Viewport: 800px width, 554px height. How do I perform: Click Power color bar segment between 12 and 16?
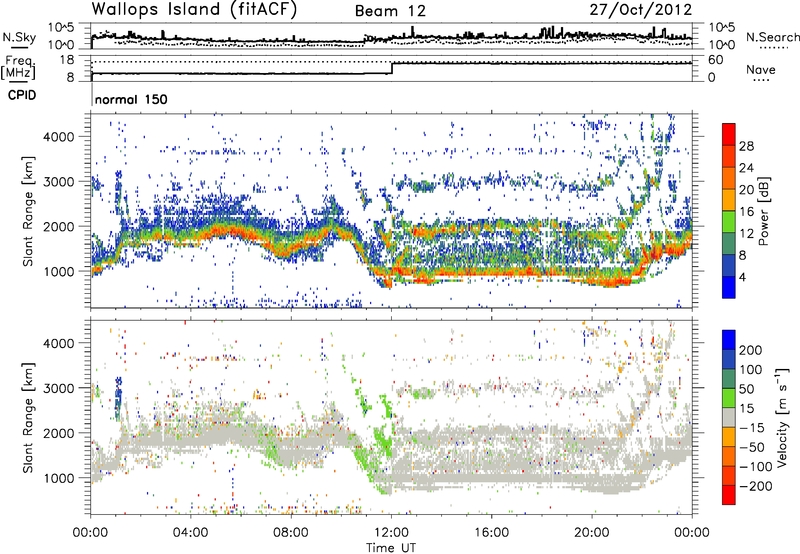[729, 222]
